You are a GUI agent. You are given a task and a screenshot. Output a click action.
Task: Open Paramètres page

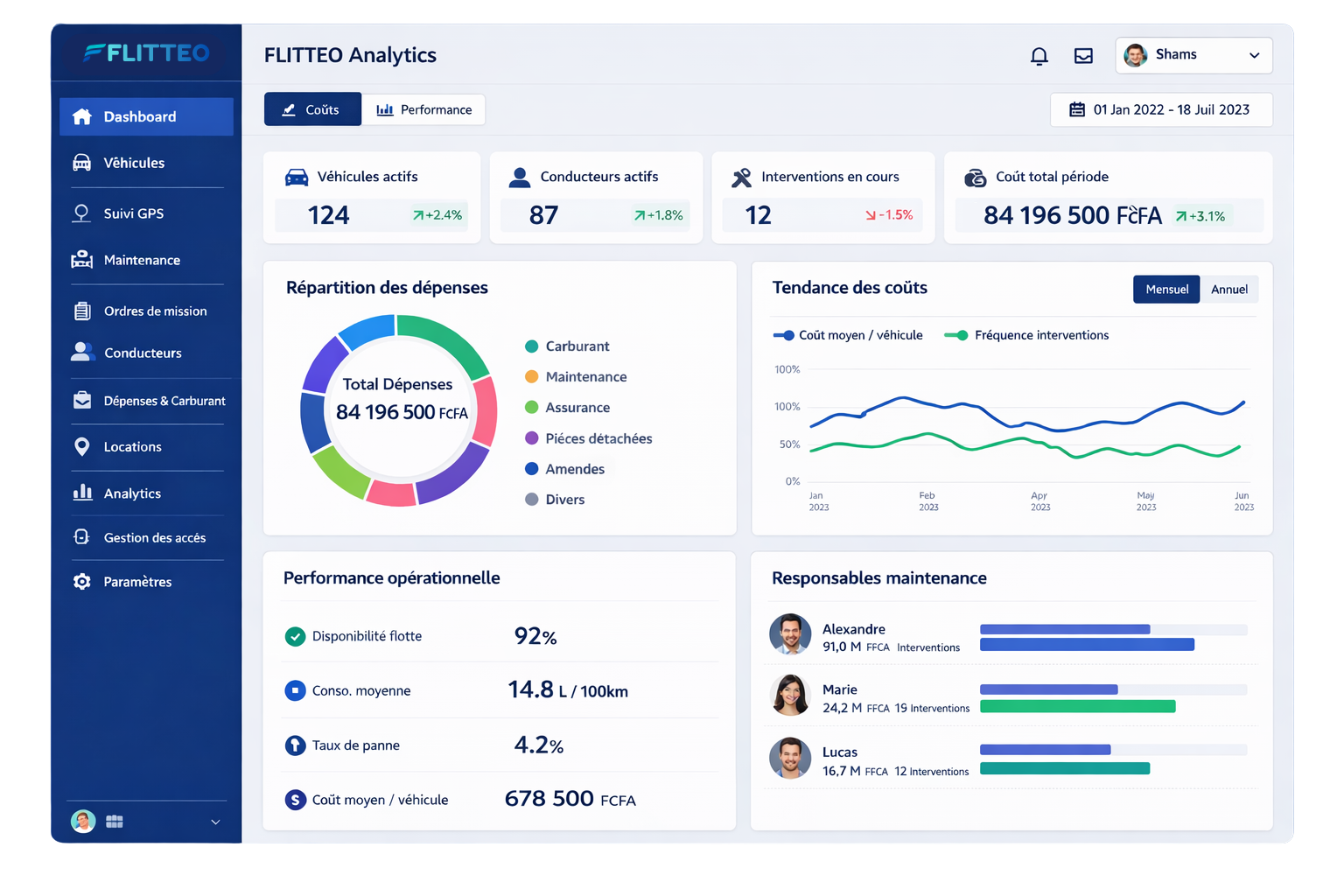point(146,581)
